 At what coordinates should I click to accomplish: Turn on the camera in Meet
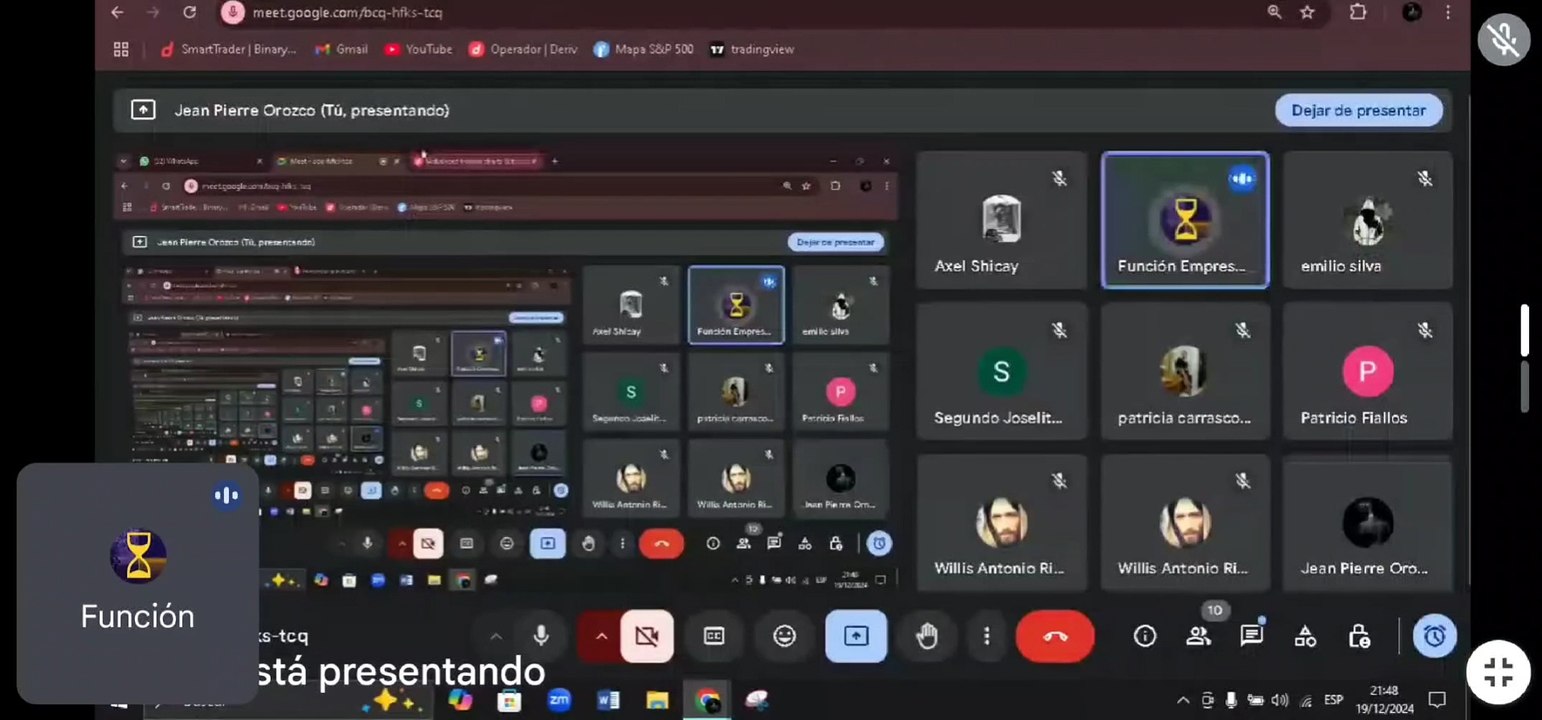tap(646, 636)
